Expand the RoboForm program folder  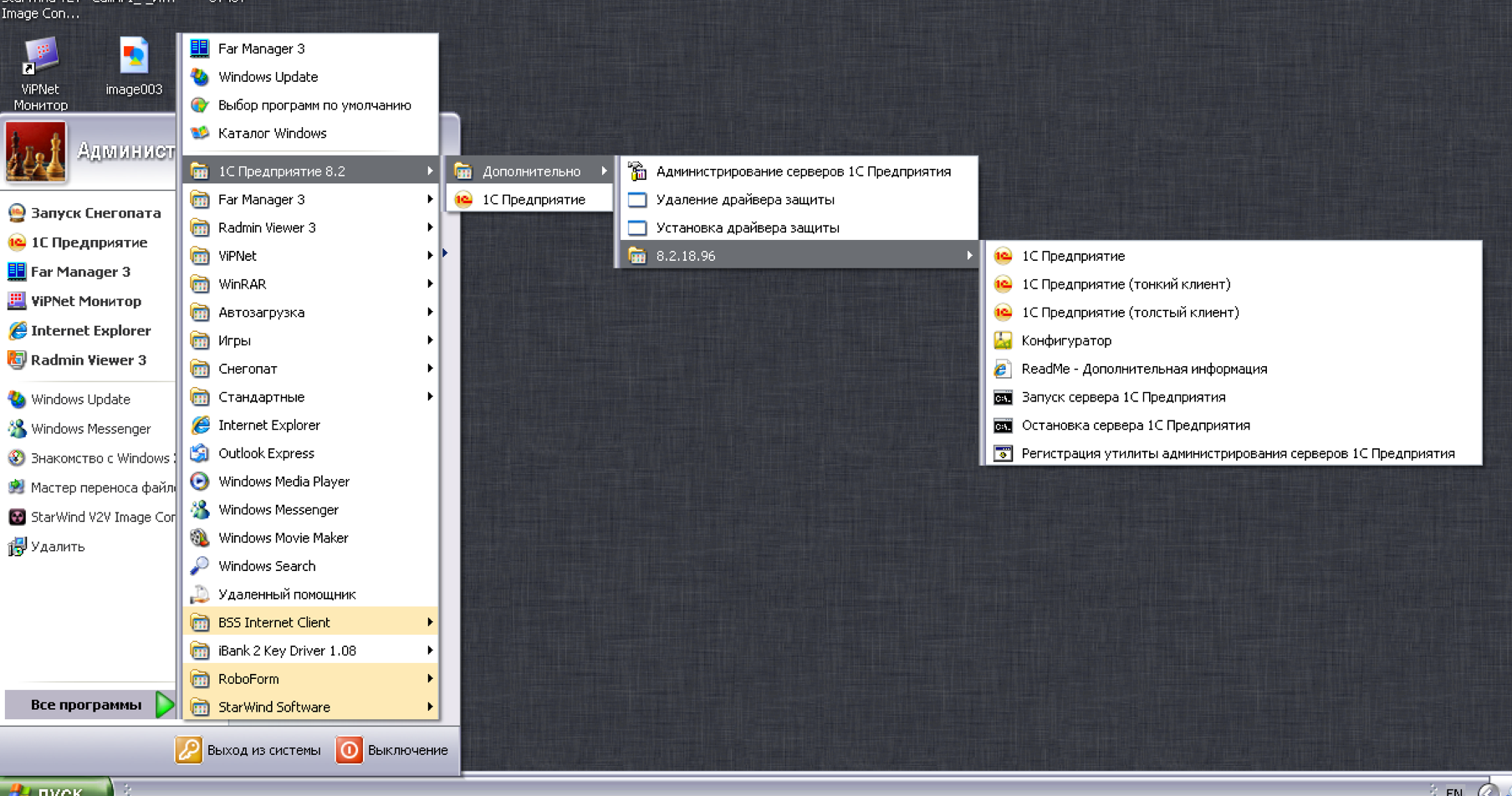coord(310,680)
